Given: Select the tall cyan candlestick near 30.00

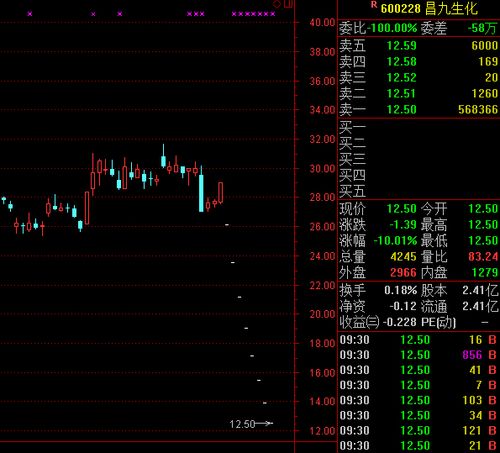Looking at the screenshot, I should point(201,189).
